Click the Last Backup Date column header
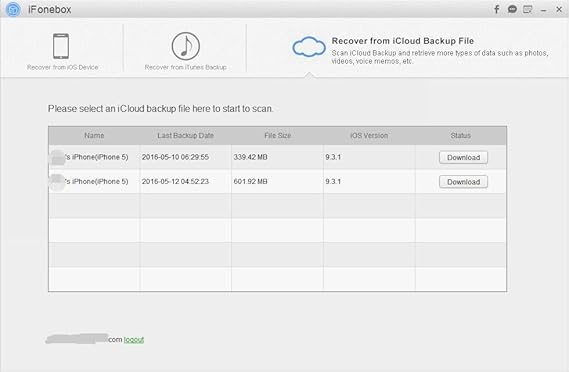The height and width of the screenshot is (372, 569). pos(185,136)
